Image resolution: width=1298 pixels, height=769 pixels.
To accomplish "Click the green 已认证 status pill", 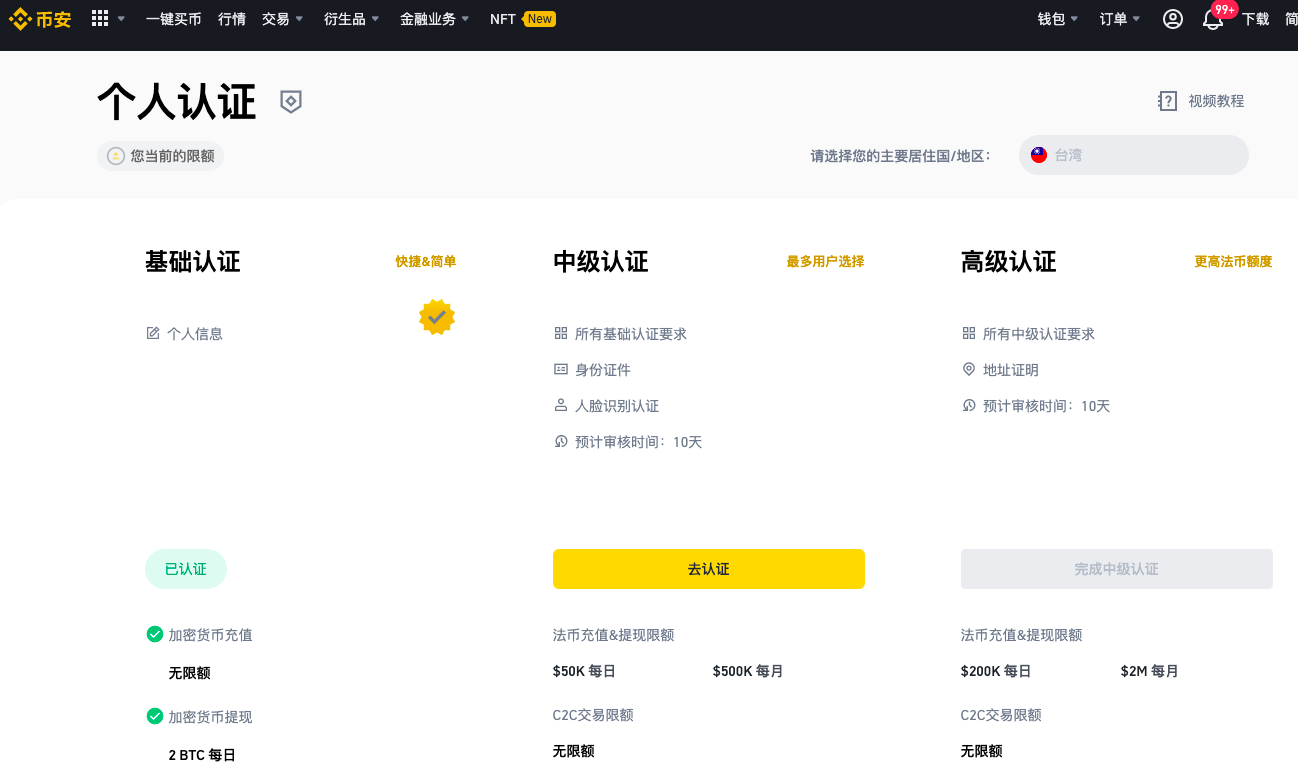I will pos(186,569).
